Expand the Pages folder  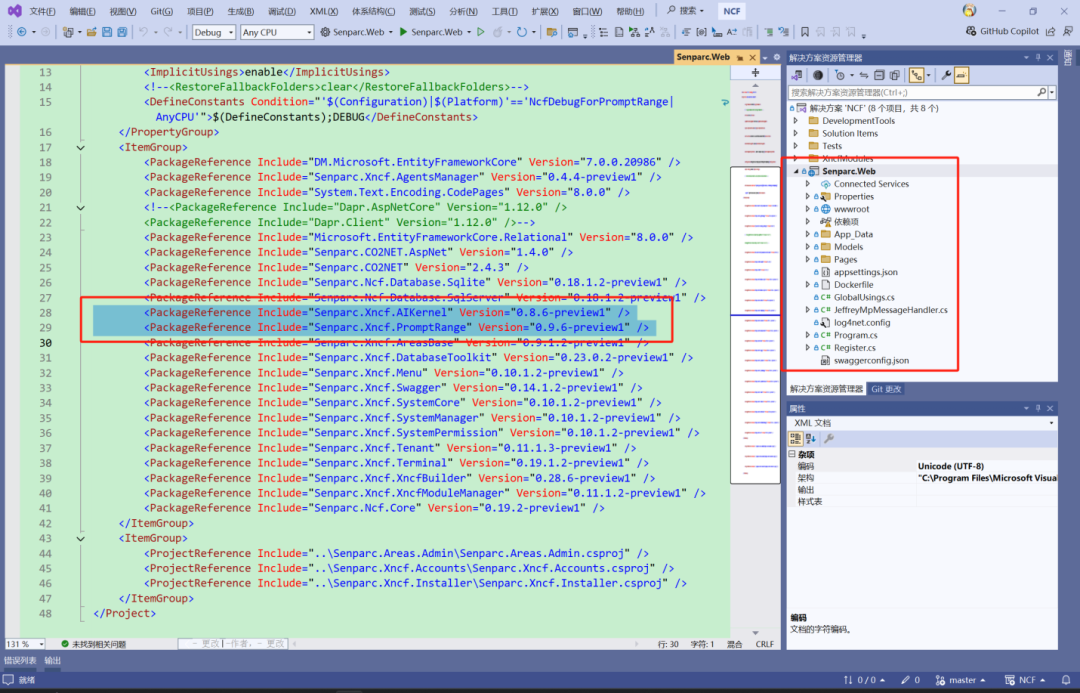(808, 259)
